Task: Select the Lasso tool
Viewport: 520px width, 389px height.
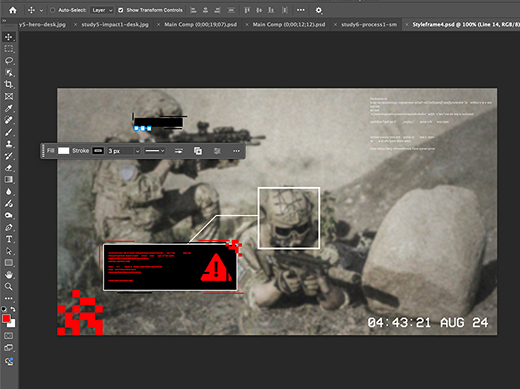Action: coord(9,61)
